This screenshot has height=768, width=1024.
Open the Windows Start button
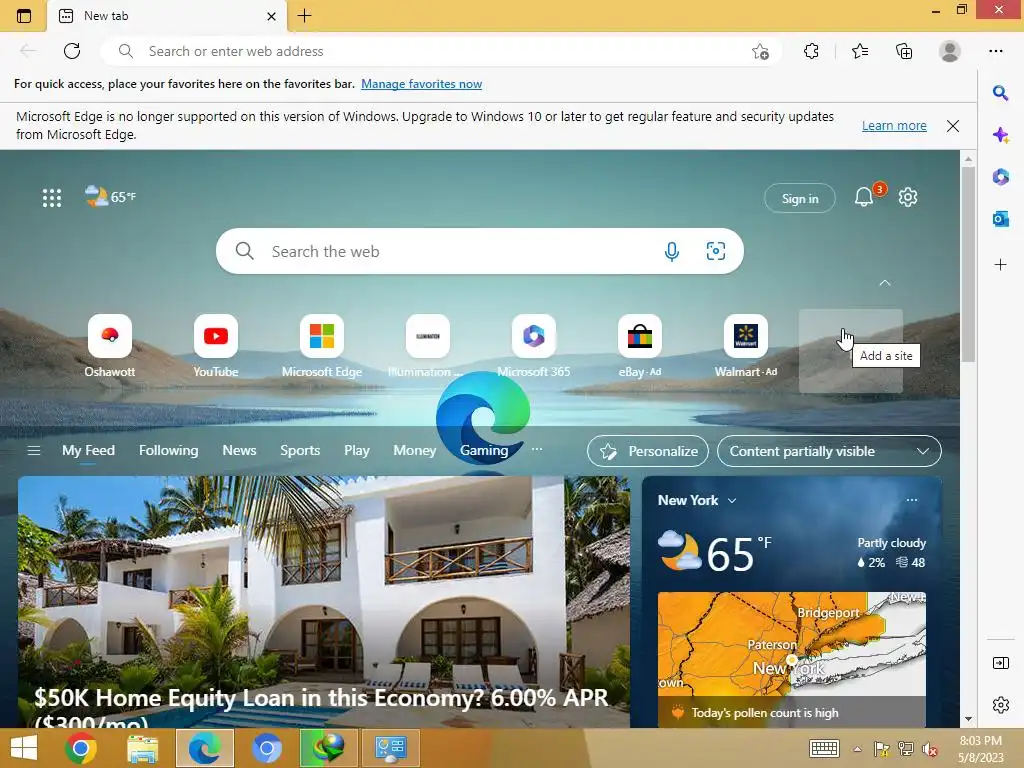(24, 748)
